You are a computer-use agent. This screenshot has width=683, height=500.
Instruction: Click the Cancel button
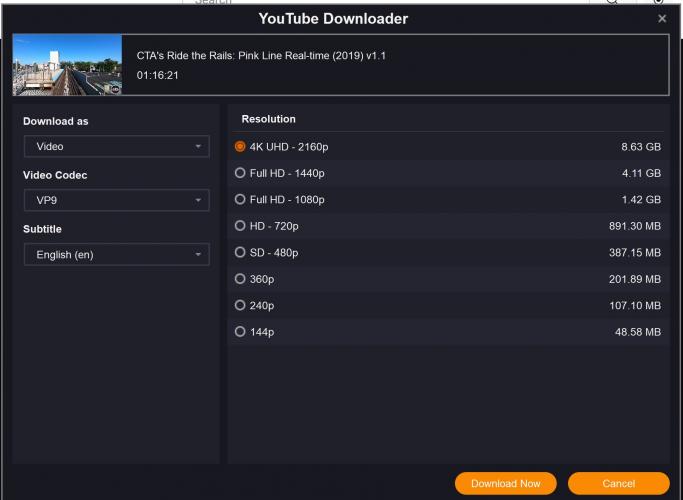pos(619,483)
